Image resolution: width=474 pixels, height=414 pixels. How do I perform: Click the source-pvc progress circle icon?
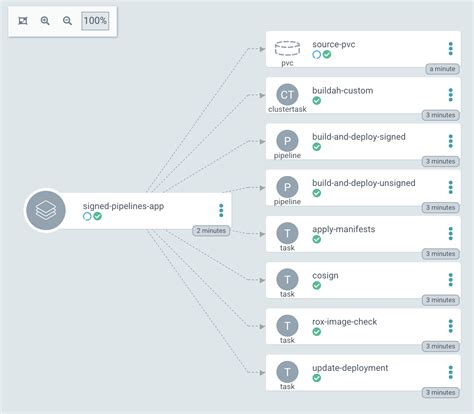(x=317, y=54)
